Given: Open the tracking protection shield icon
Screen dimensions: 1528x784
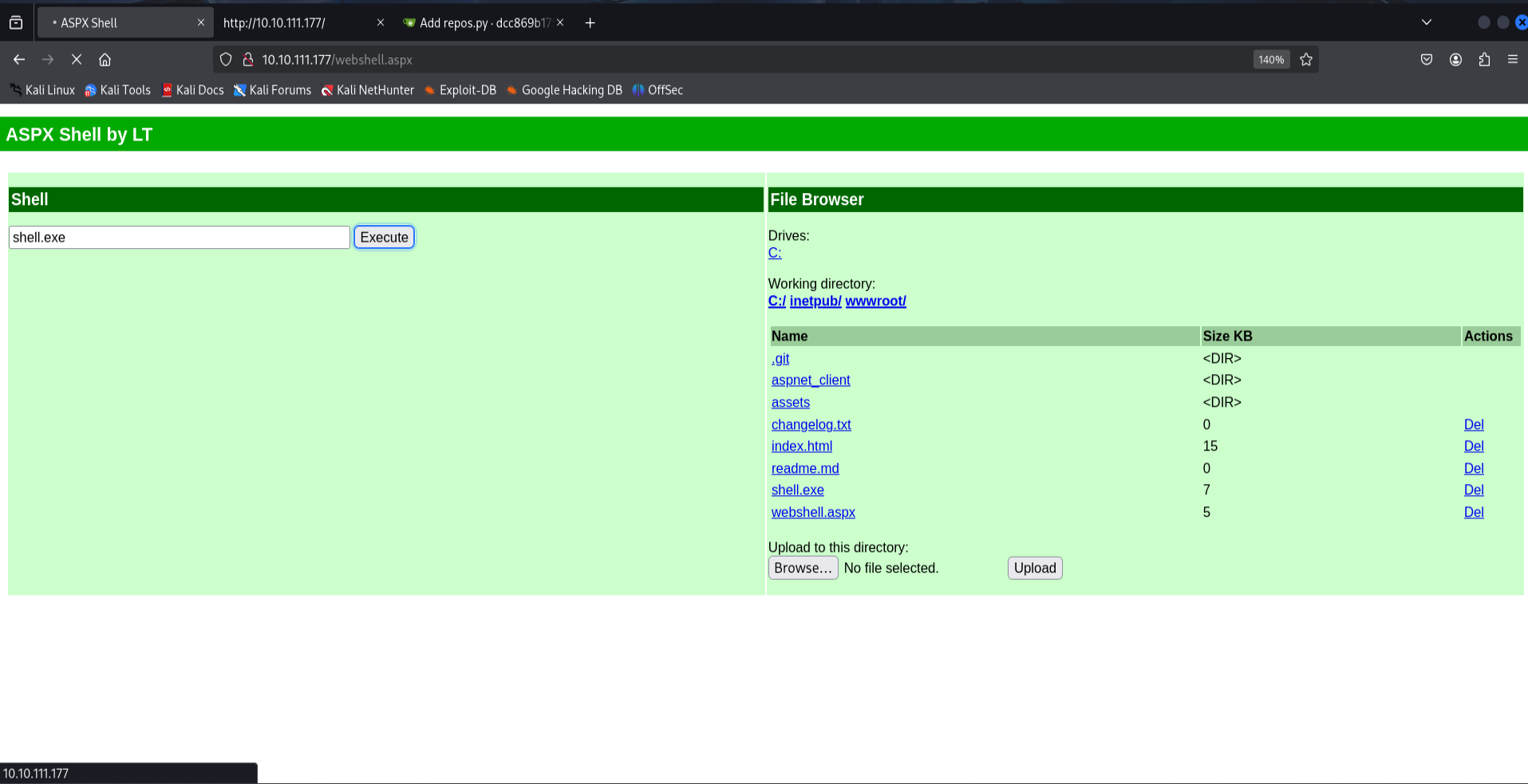Looking at the screenshot, I should pos(226,60).
